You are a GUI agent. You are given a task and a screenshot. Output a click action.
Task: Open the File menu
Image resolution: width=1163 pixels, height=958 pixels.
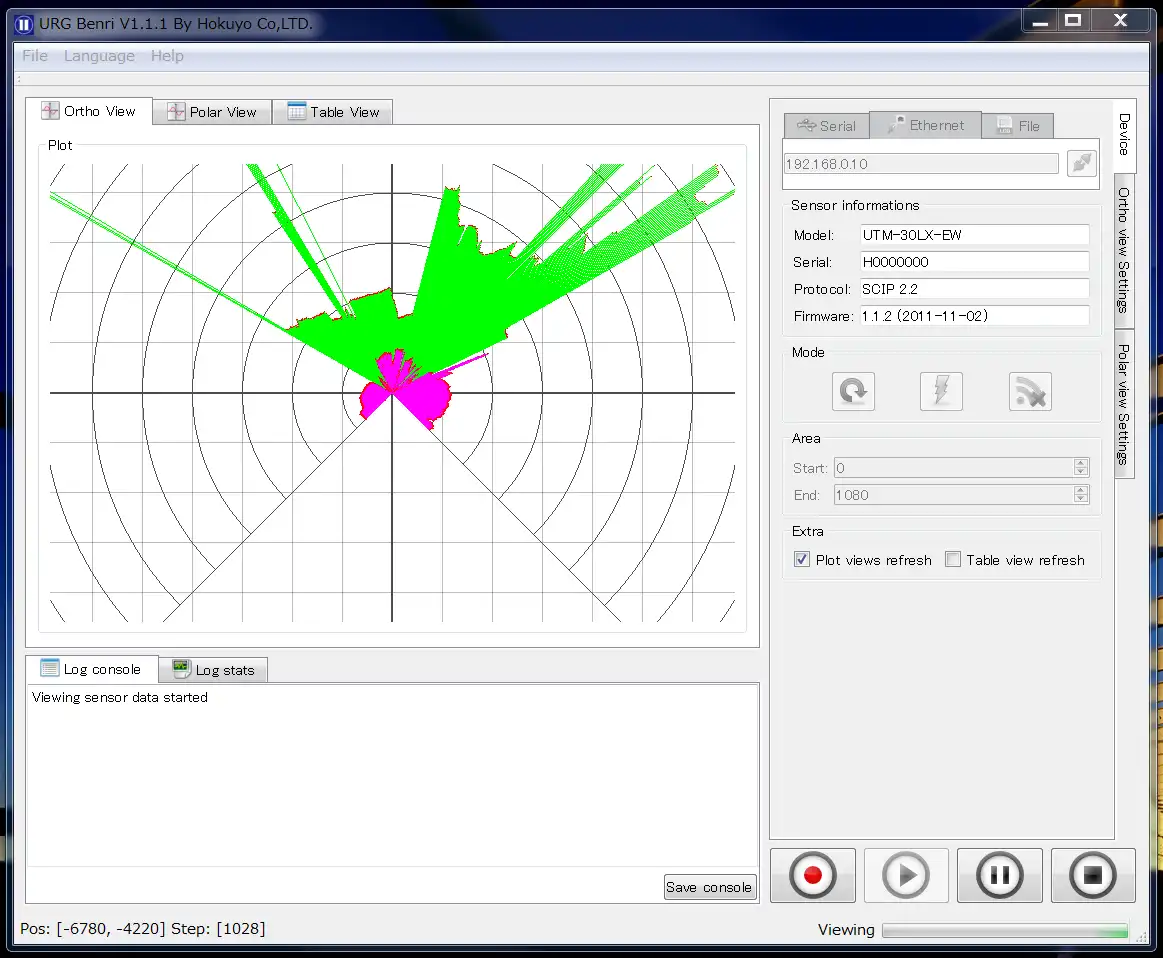pos(35,56)
